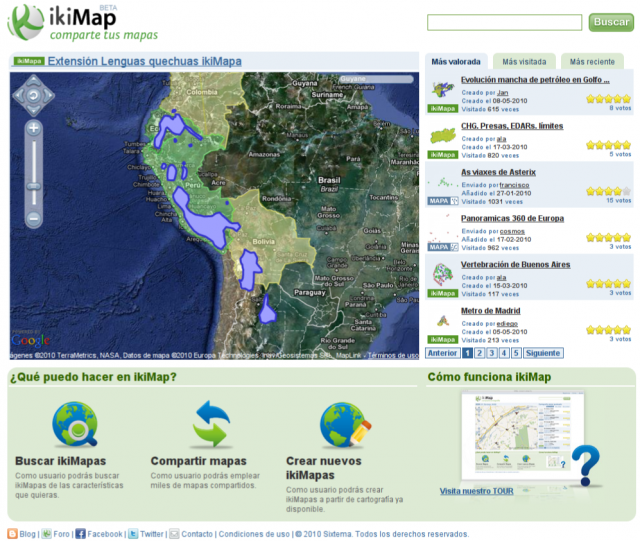640x541 pixels.
Task: Click the Compartir mapas heading
Action: pos(198,461)
